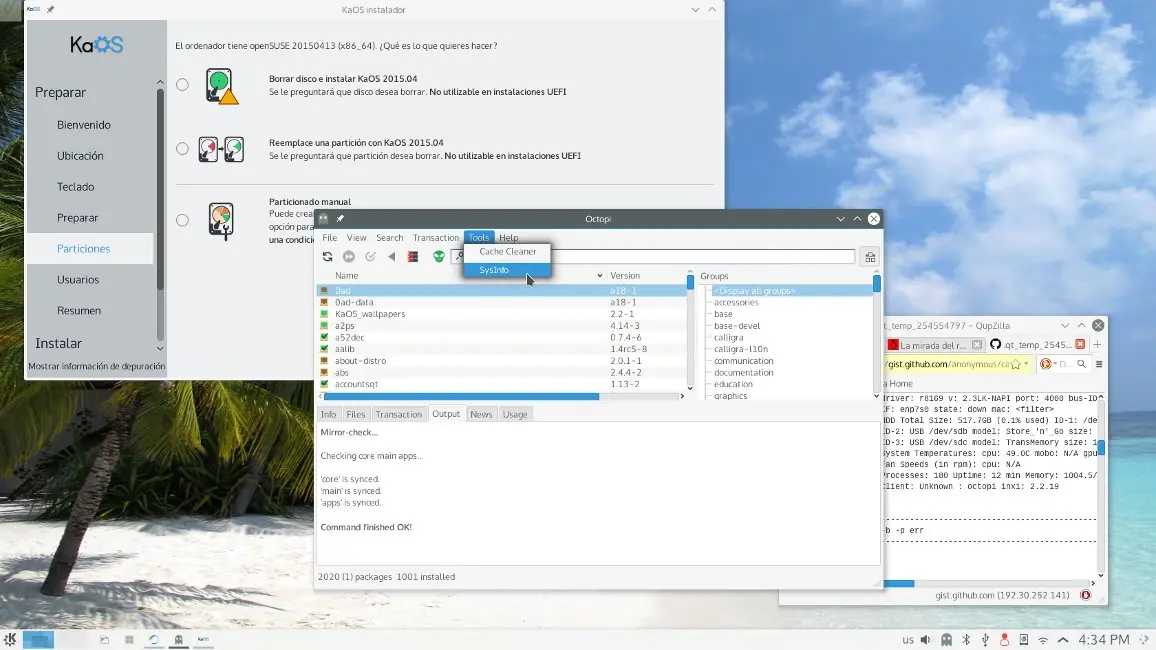Screen dimensions: 1156x650
Task: Choose SysInfo from Tools menu
Action: click(507, 270)
